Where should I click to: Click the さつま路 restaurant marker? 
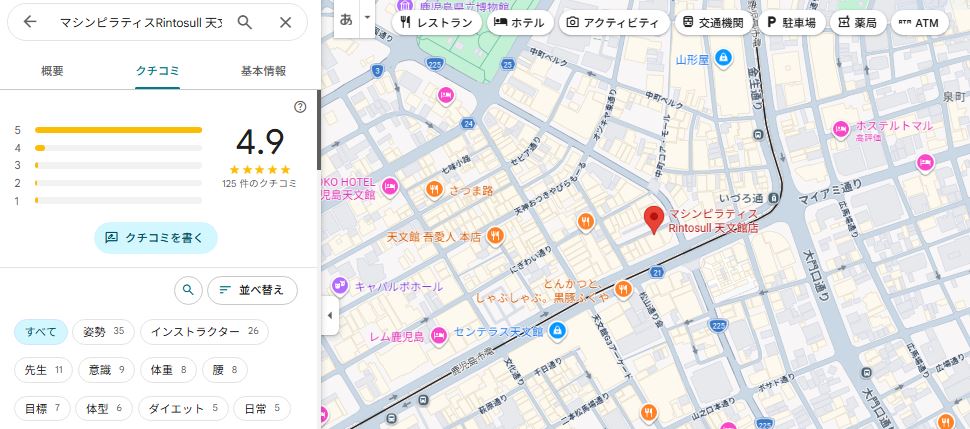tap(435, 189)
